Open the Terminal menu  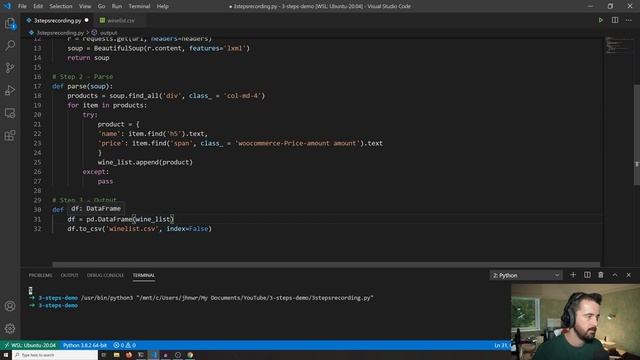[139, 6]
